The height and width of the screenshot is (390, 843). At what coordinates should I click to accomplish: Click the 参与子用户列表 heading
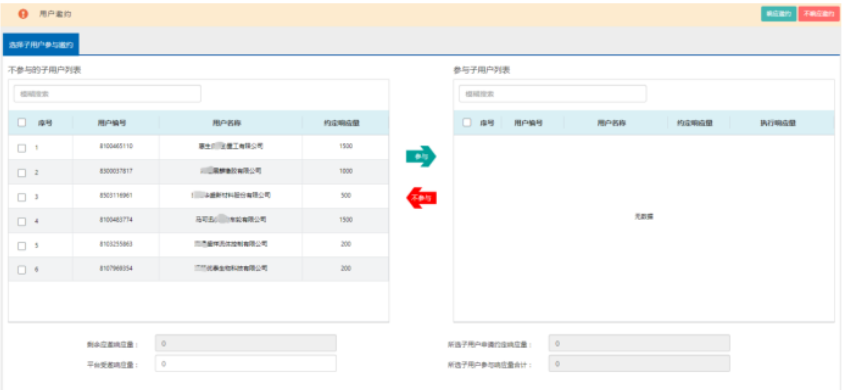pos(482,70)
